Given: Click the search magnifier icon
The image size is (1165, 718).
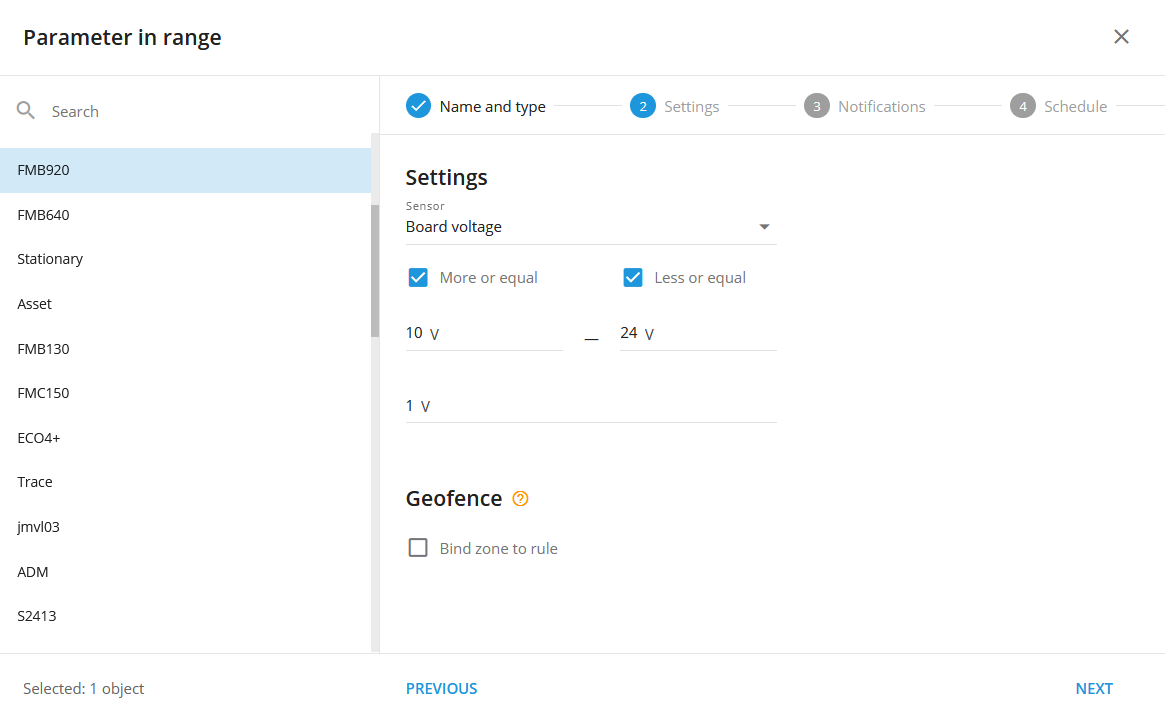Looking at the screenshot, I should pyautogui.click(x=26, y=111).
